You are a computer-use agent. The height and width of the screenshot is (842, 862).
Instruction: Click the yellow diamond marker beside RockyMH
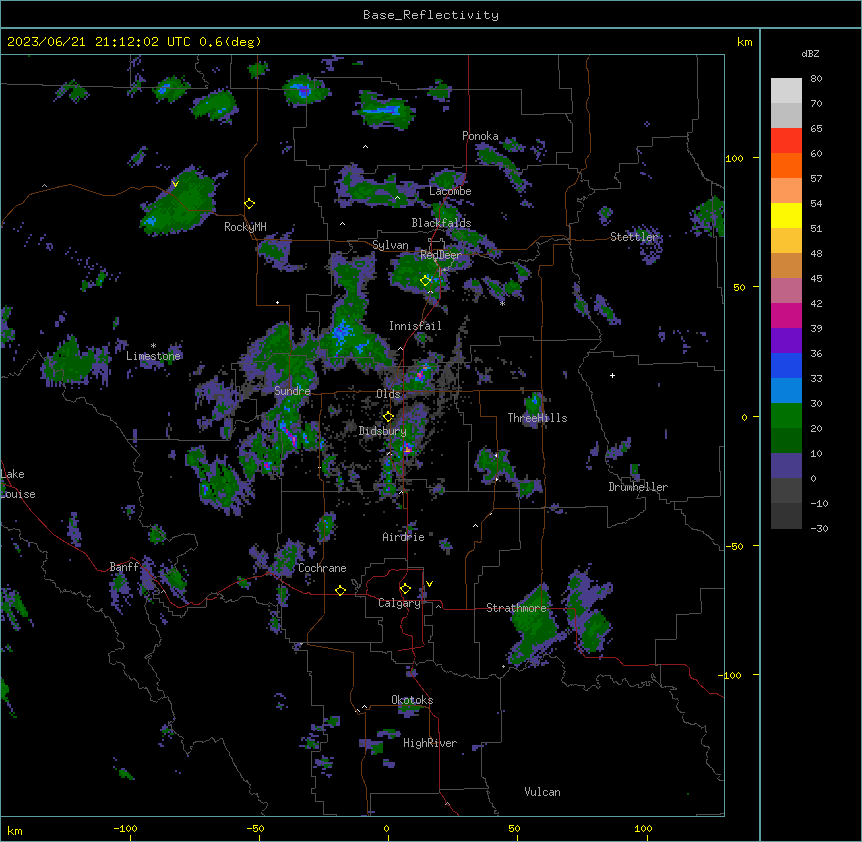250,204
